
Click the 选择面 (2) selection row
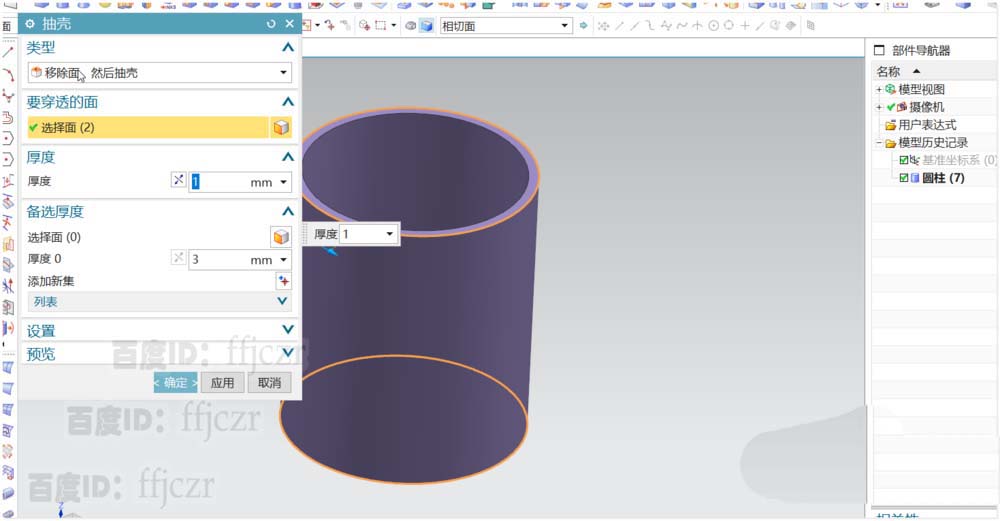(x=148, y=128)
